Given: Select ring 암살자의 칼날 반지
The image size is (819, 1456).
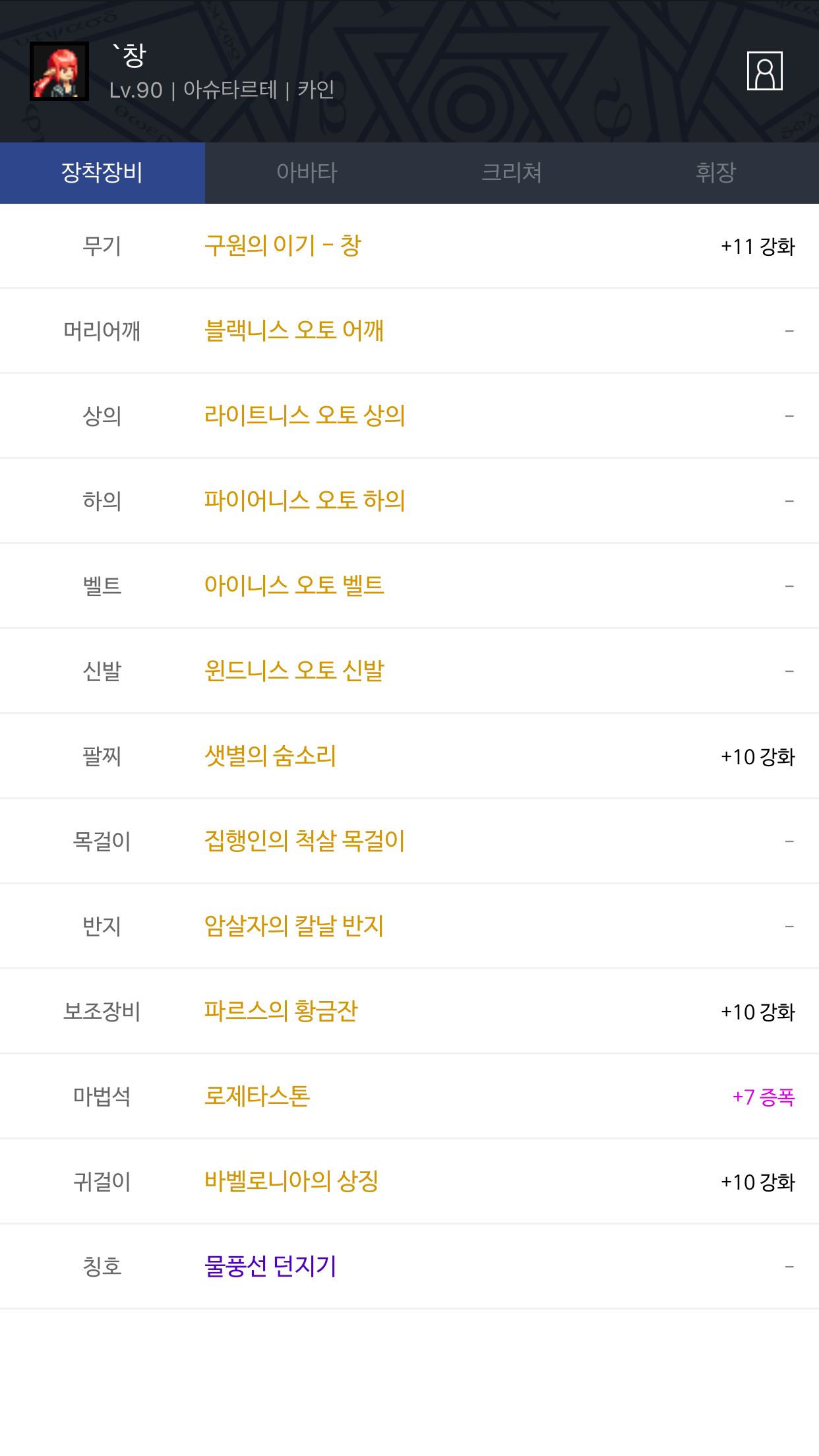Looking at the screenshot, I should (x=294, y=926).
